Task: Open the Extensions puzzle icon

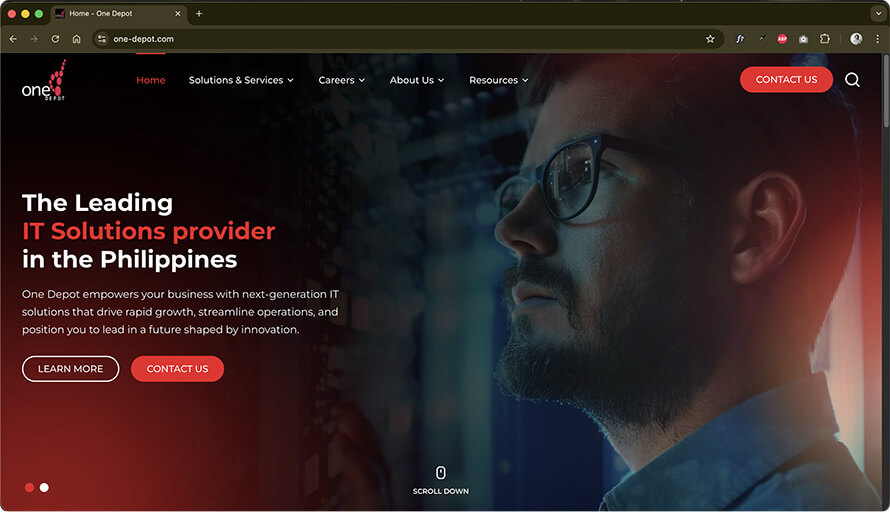Action: pyautogui.click(x=825, y=39)
